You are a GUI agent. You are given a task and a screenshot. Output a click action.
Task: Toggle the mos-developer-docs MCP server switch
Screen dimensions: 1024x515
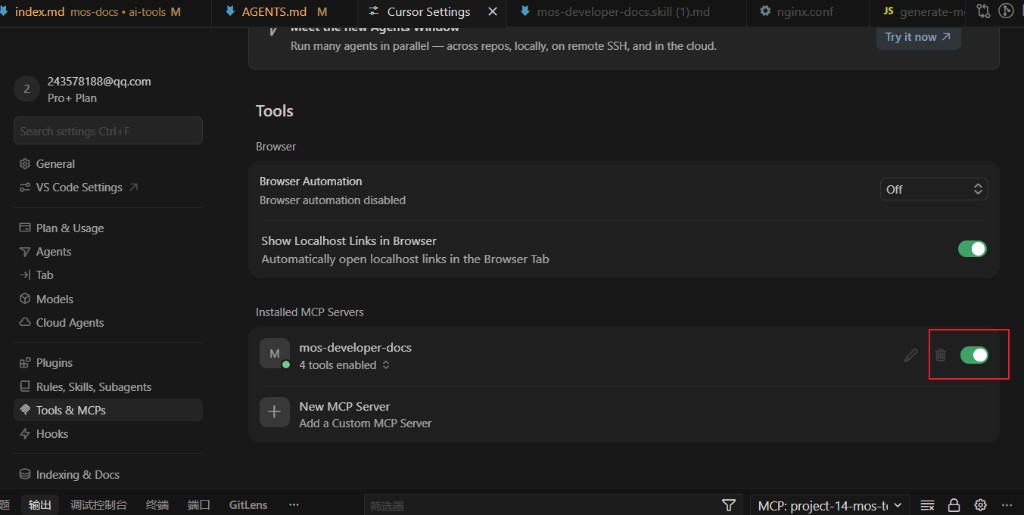pyautogui.click(x=974, y=355)
